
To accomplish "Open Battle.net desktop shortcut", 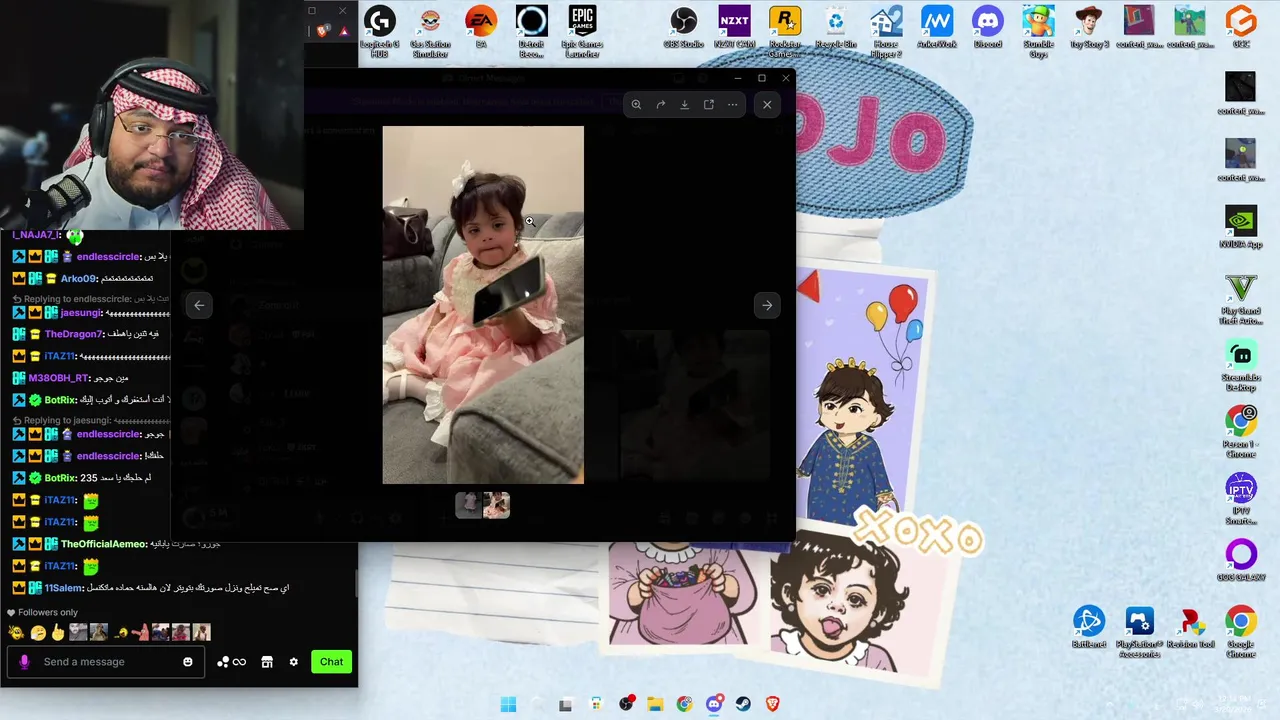I will (1089, 627).
